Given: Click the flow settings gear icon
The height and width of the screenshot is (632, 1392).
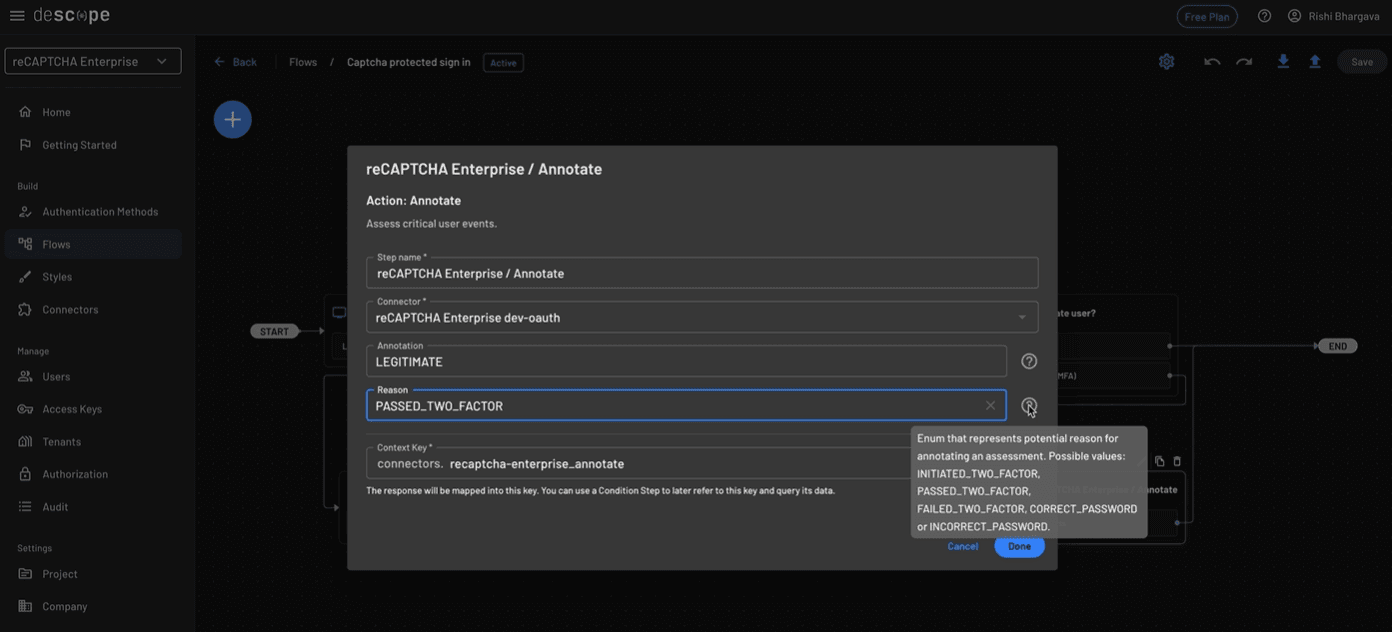Looking at the screenshot, I should [x=1166, y=62].
